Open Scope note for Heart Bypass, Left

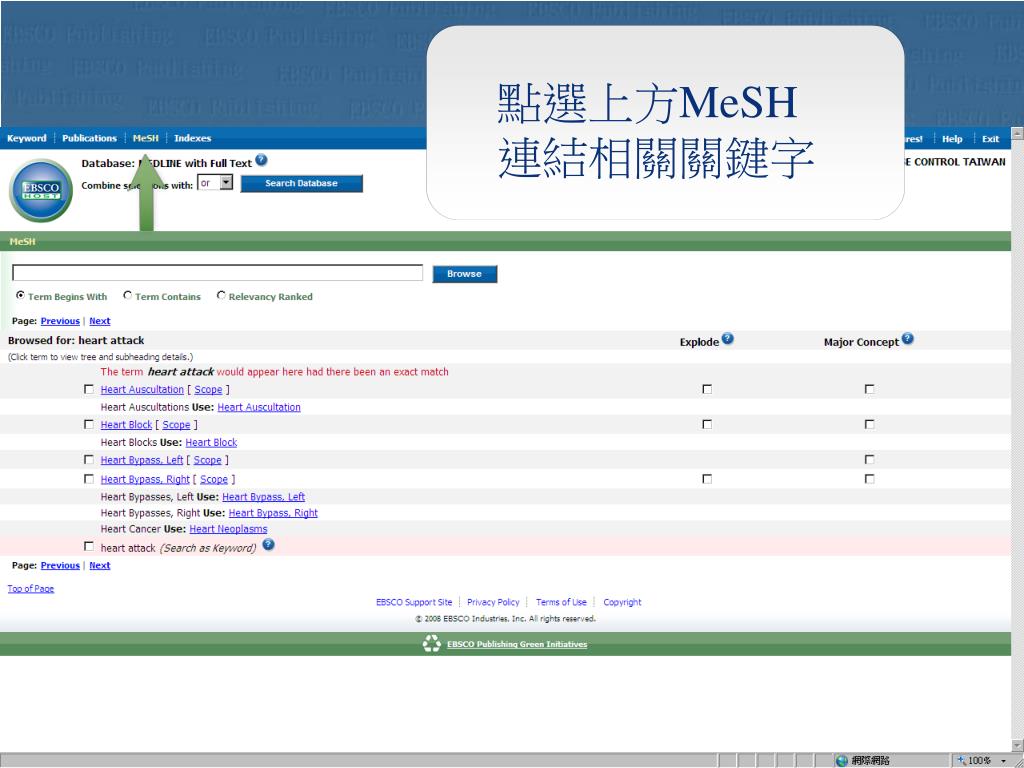[208, 460]
